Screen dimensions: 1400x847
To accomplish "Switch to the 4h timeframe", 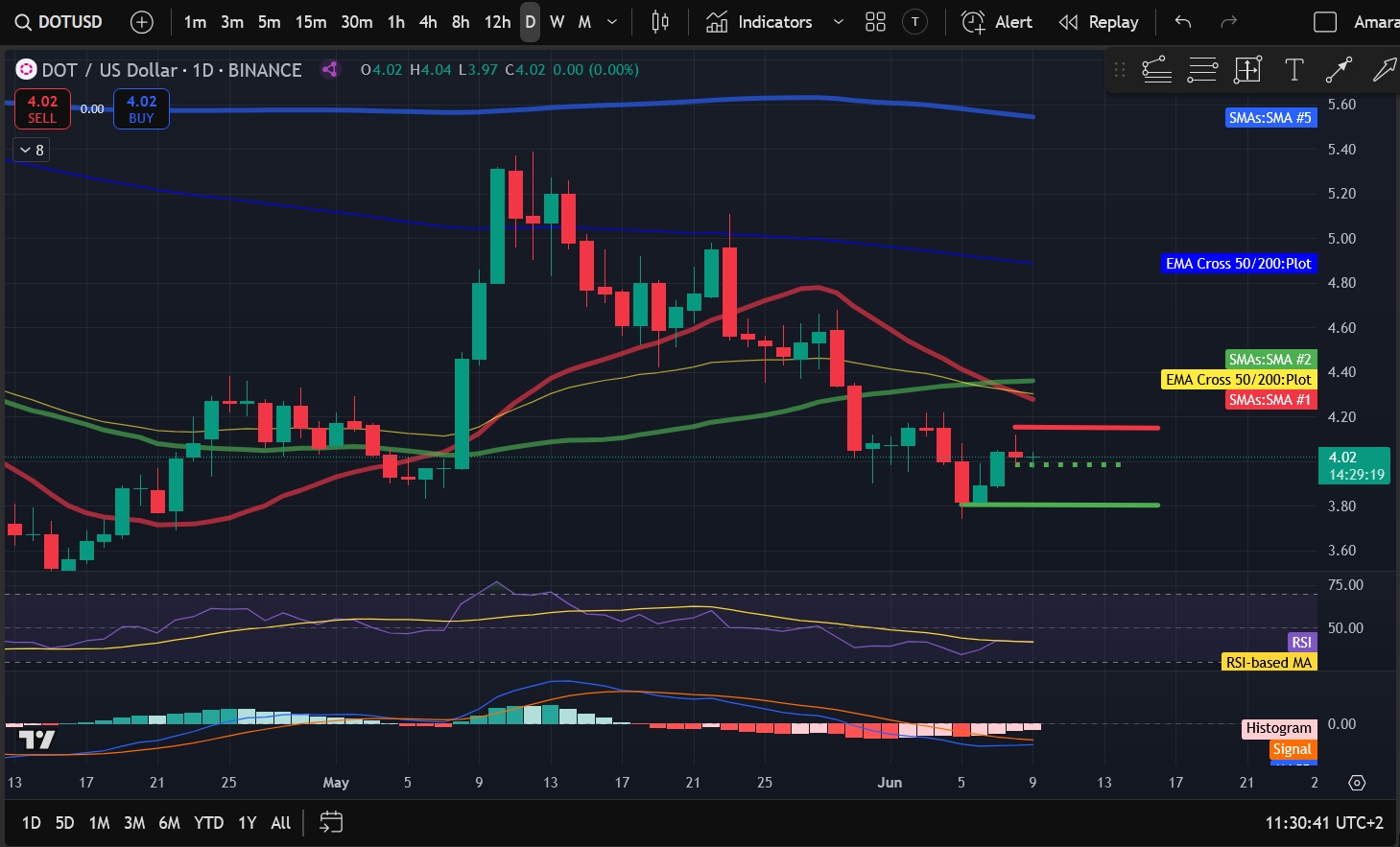I will point(428,22).
